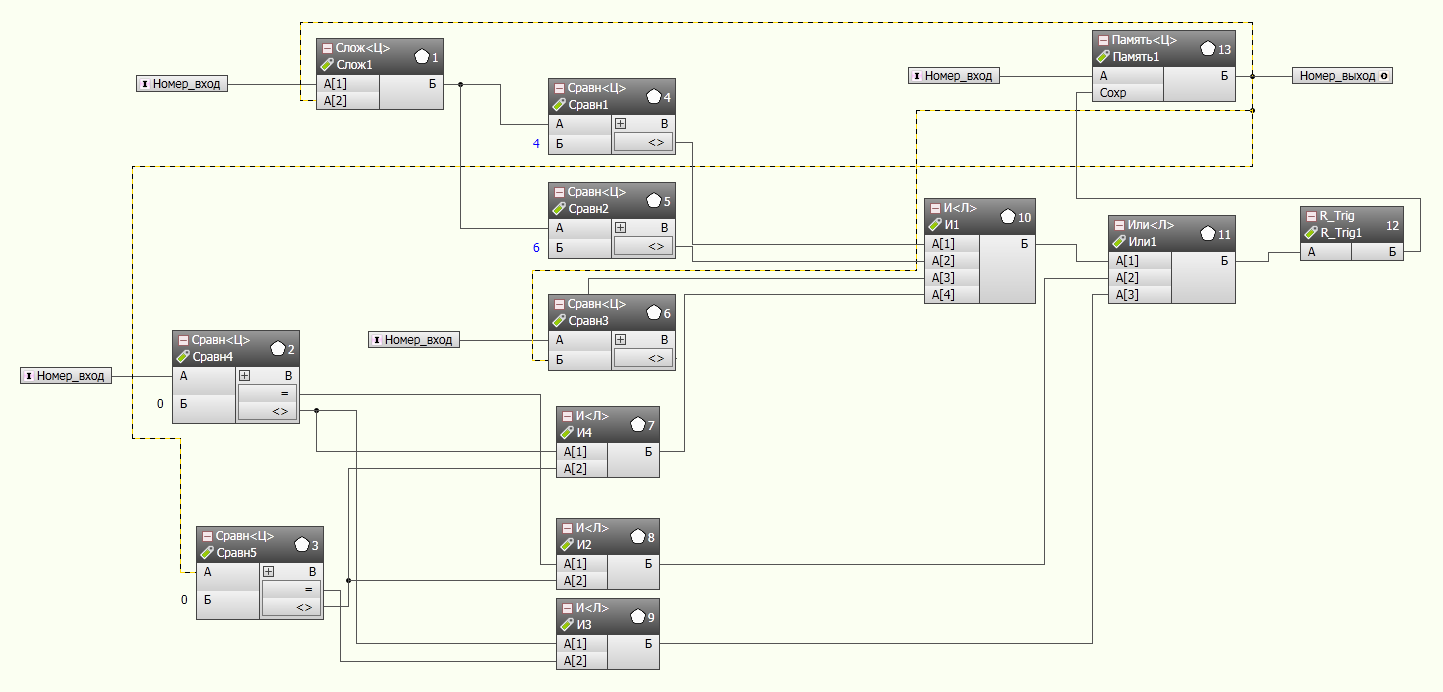The height and width of the screenshot is (692, 1443).
Task: Click the green tag icon of Сравн4
Action: click(183, 356)
